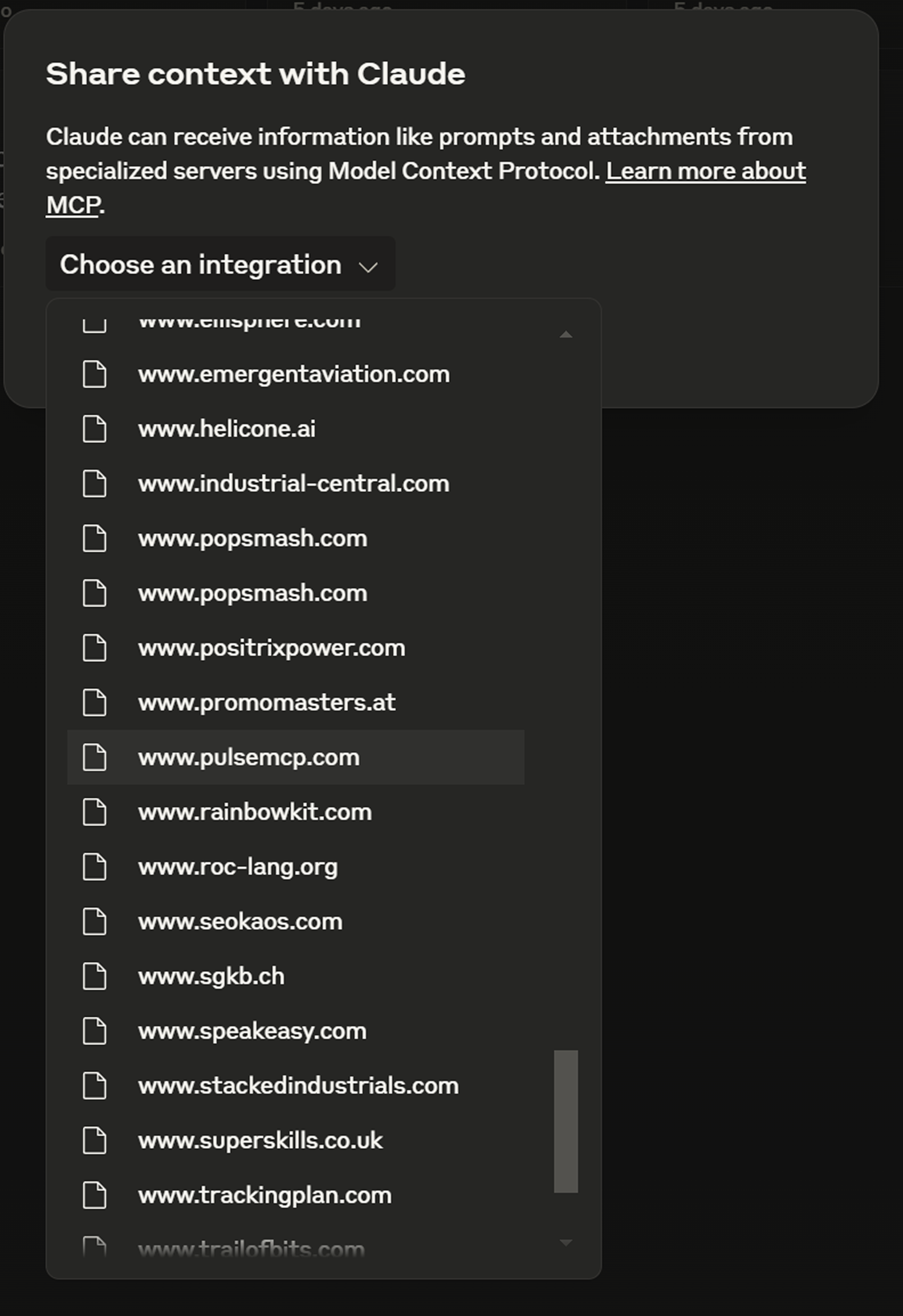Select www.rainbowkit.com
Image resolution: width=903 pixels, height=1316 pixels.
295,813
